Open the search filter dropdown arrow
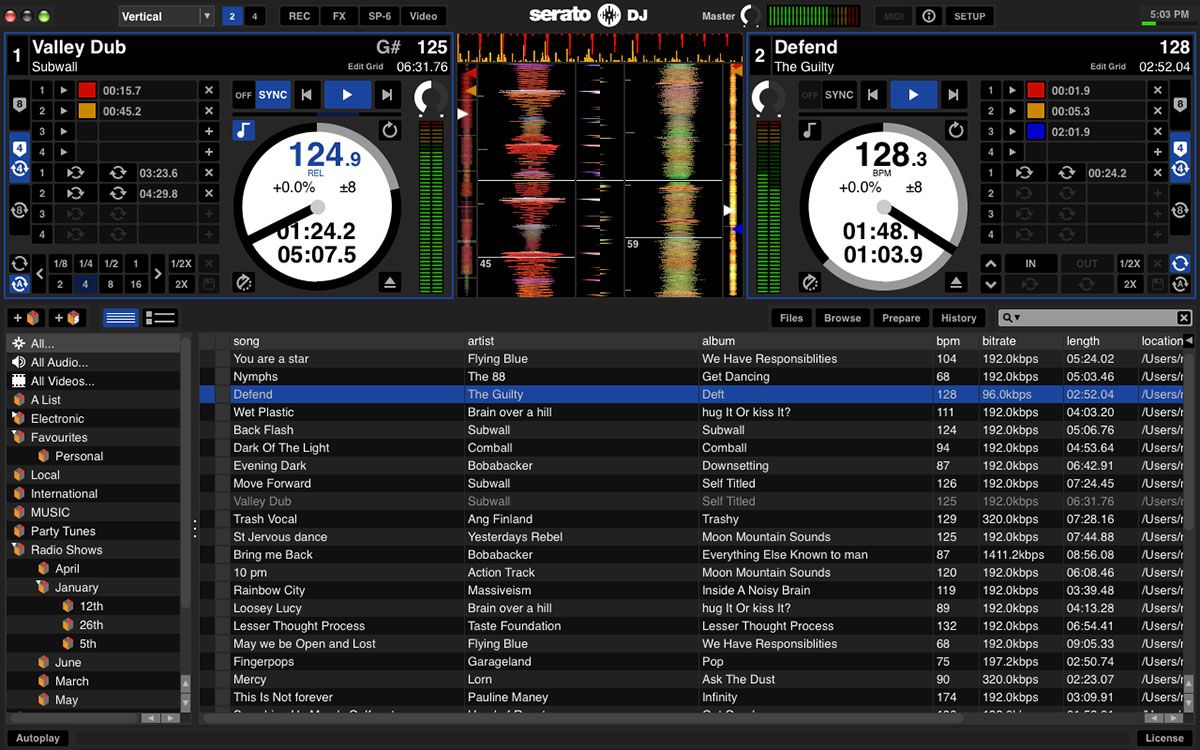 [x=1016, y=317]
